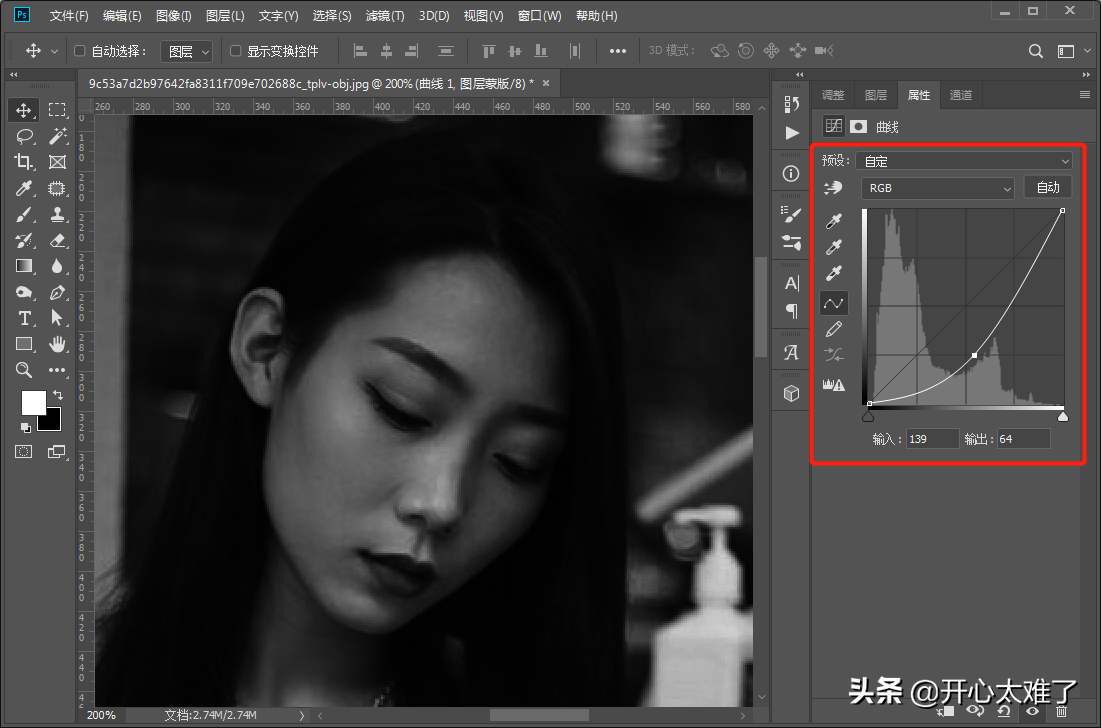Click the draw-curve pencil icon in Curves
This screenshot has height=728, width=1101.
(833, 329)
